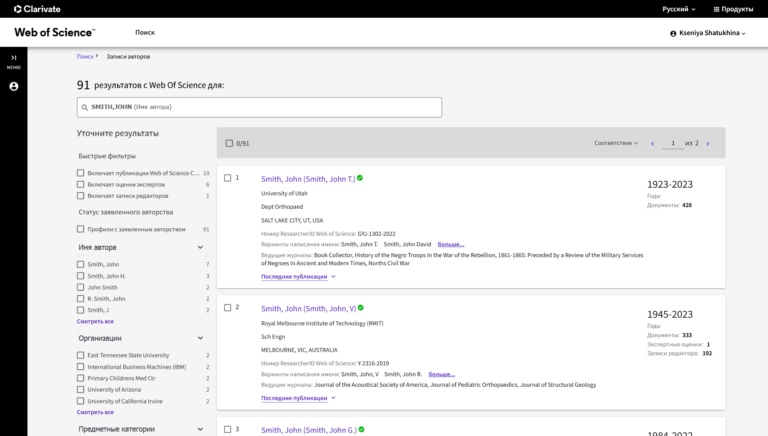
Task: Click green verified badge for Smith, John V
Action: (361, 308)
